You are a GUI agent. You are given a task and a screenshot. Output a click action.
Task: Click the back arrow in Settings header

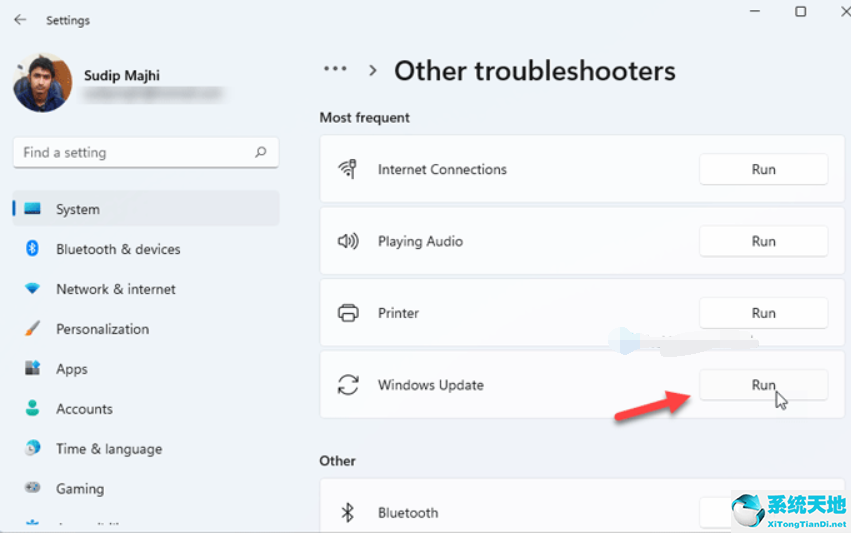coord(20,20)
